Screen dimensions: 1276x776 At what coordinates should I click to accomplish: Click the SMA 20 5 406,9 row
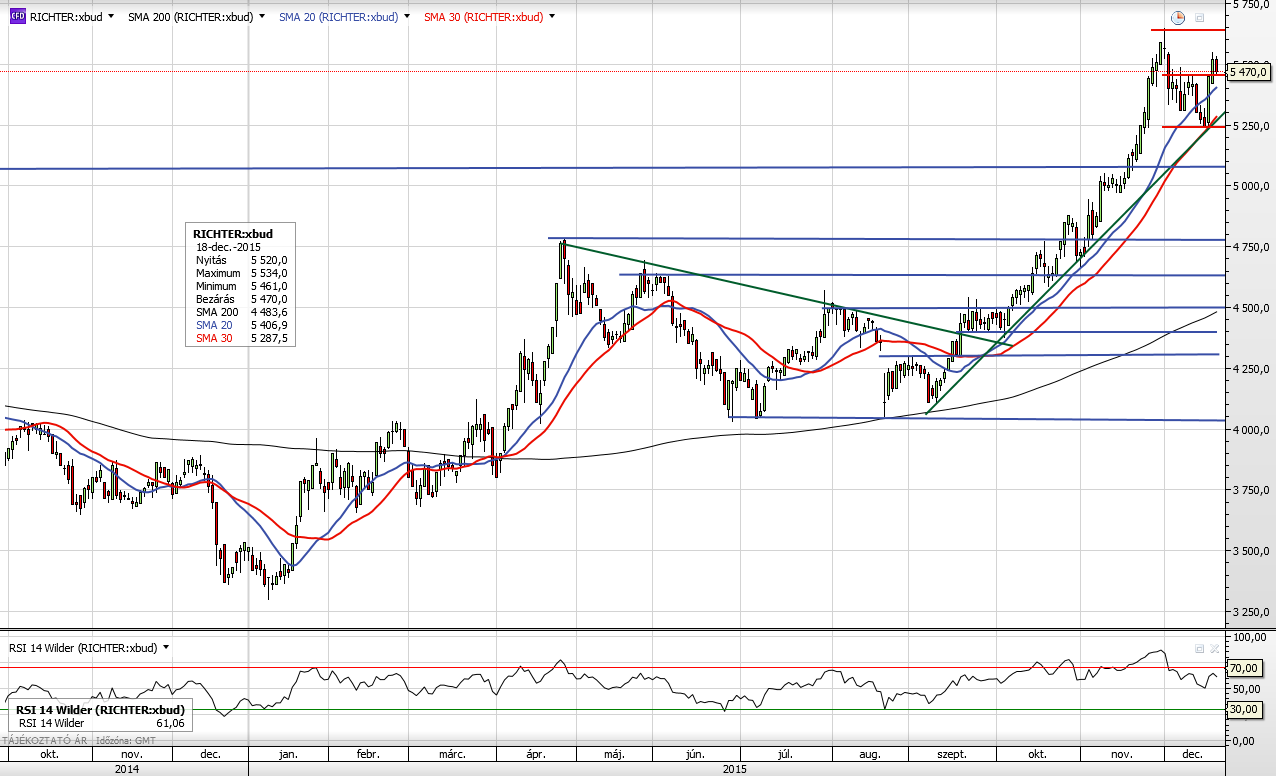(x=241, y=325)
